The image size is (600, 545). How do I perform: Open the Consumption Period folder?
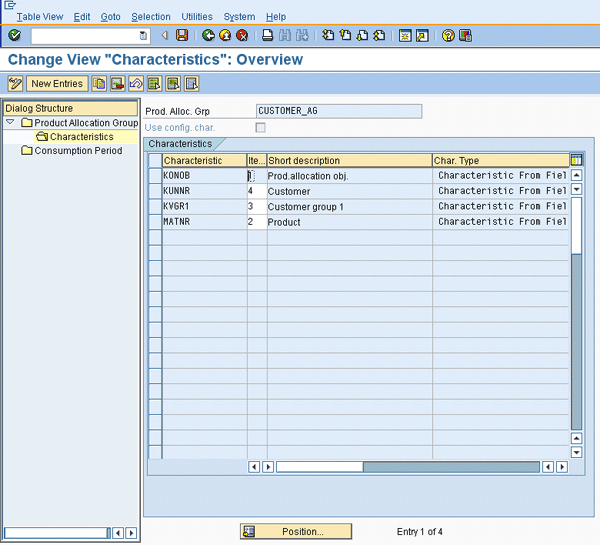(27, 151)
